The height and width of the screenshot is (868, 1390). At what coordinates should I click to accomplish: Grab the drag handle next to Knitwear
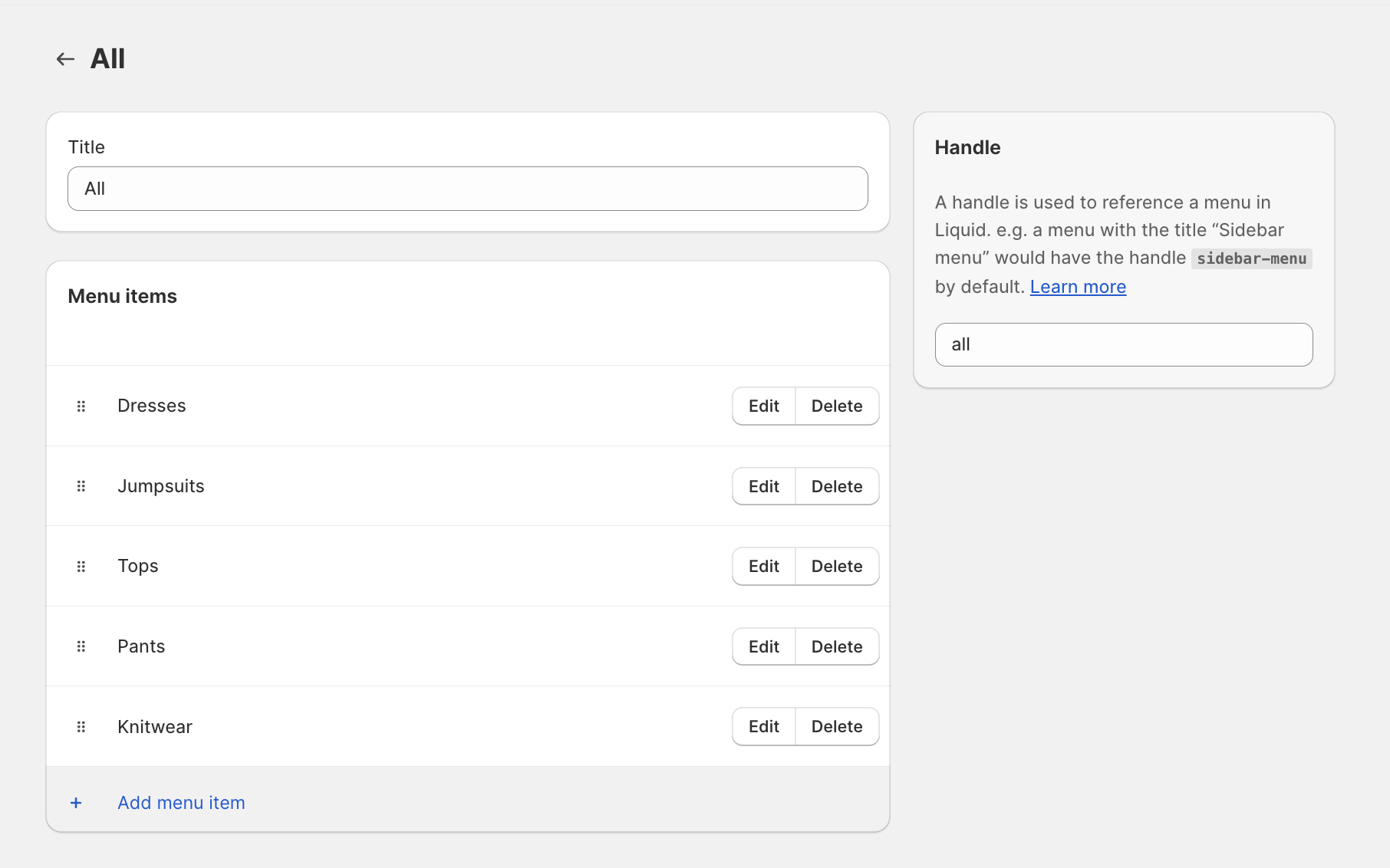coord(81,726)
